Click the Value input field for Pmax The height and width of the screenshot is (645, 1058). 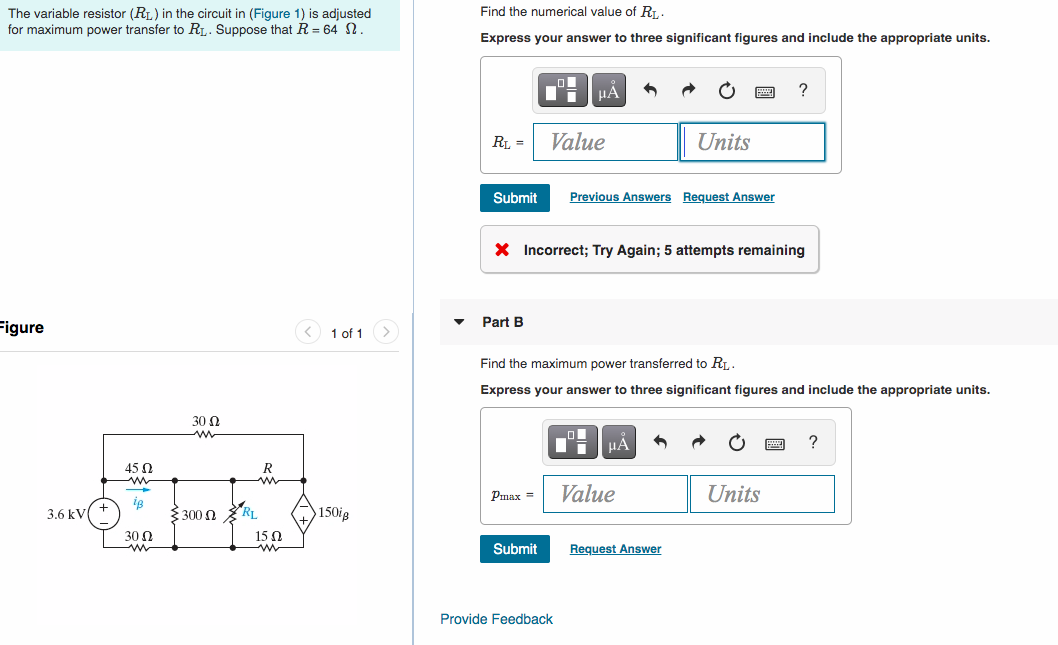tap(614, 494)
